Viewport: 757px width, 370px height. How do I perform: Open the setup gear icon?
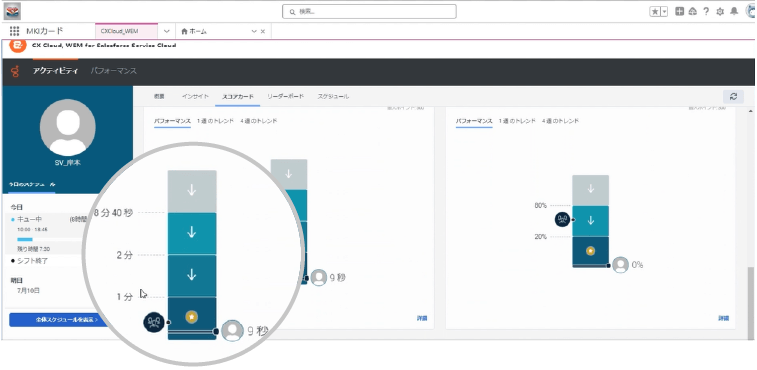point(720,12)
